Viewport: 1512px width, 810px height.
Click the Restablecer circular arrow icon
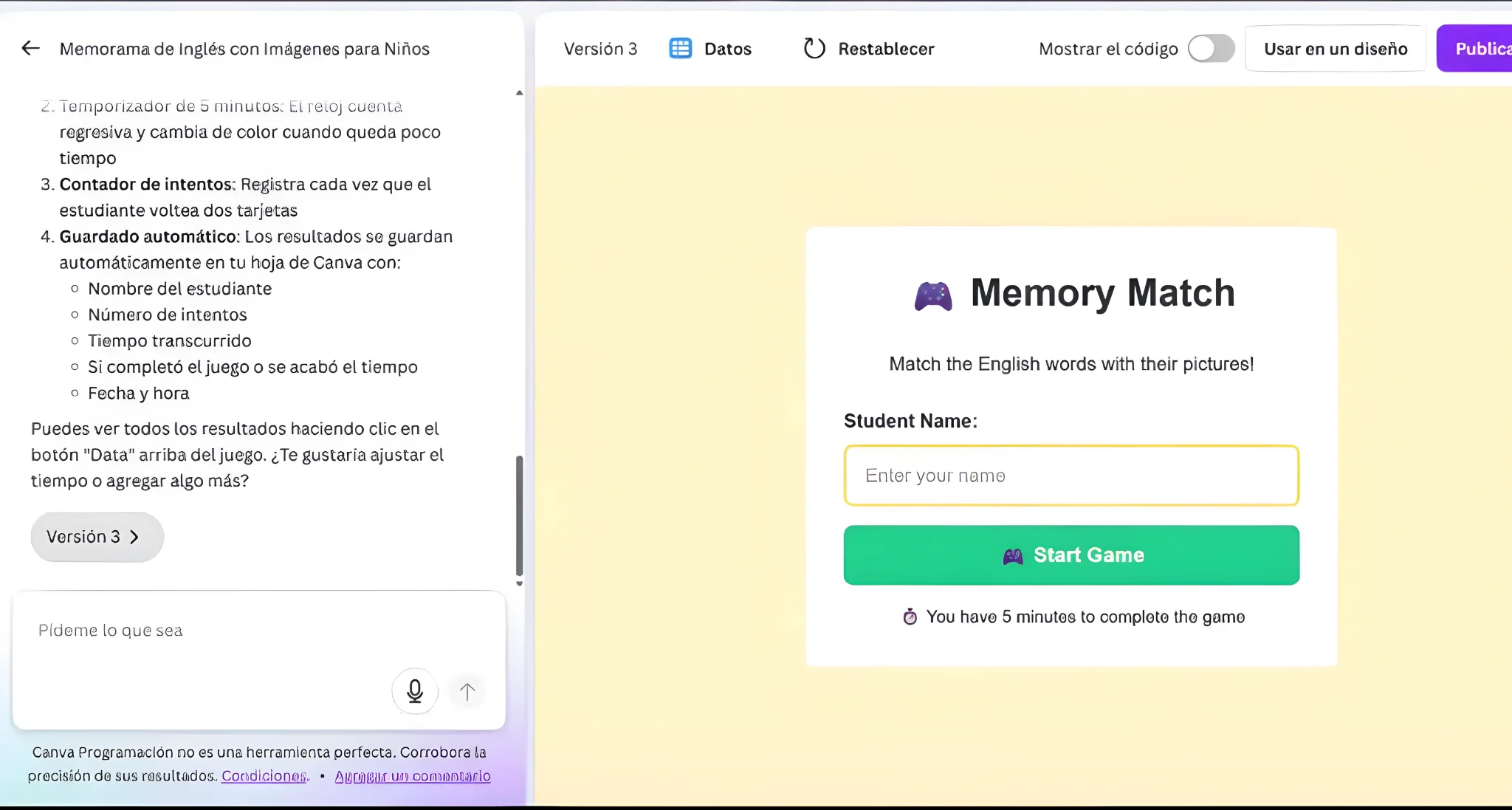pyautogui.click(x=814, y=49)
